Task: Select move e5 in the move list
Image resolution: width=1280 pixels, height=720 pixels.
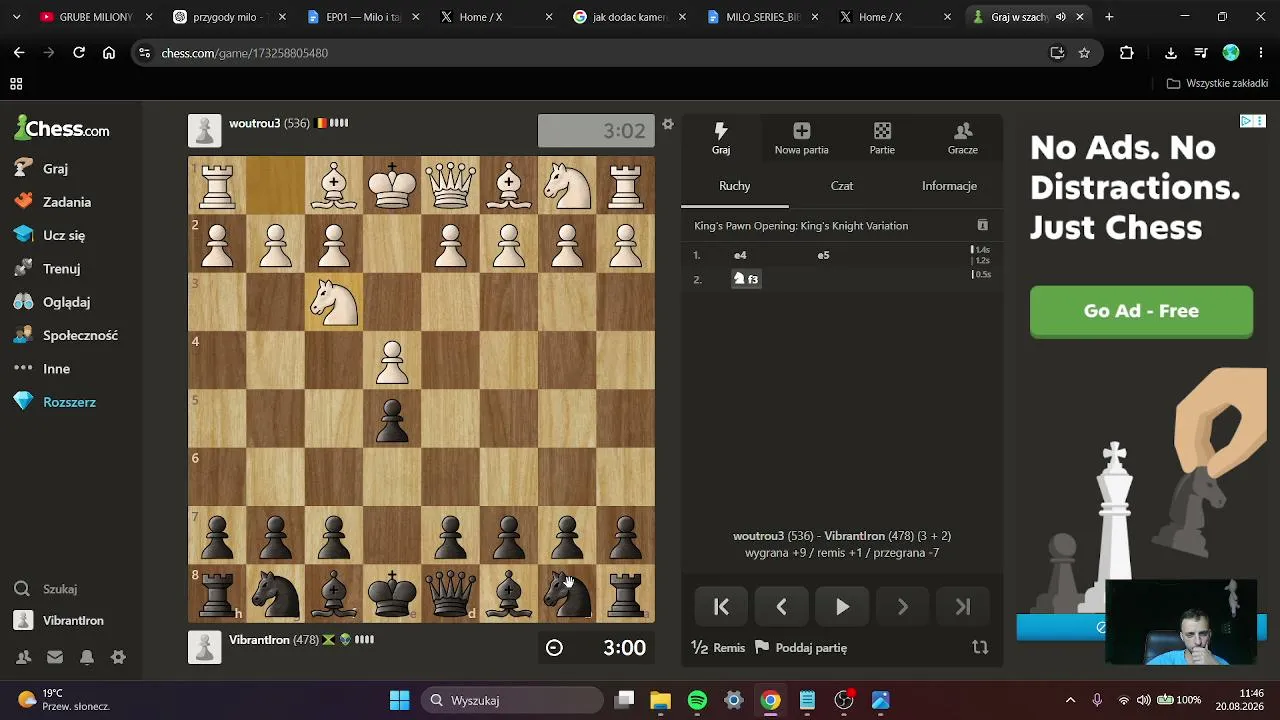Action: [x=823, y=255]
